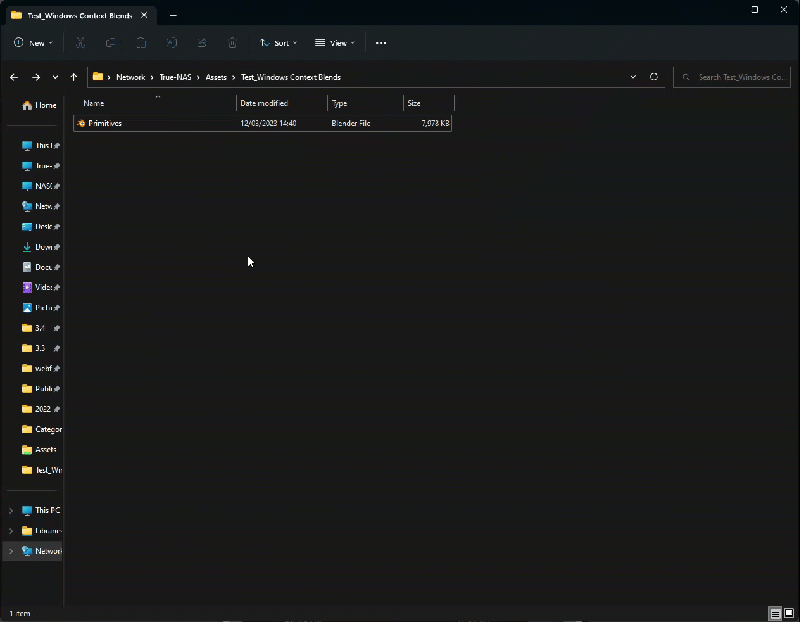Switch to the details view layout button

[x=774, y=613]
